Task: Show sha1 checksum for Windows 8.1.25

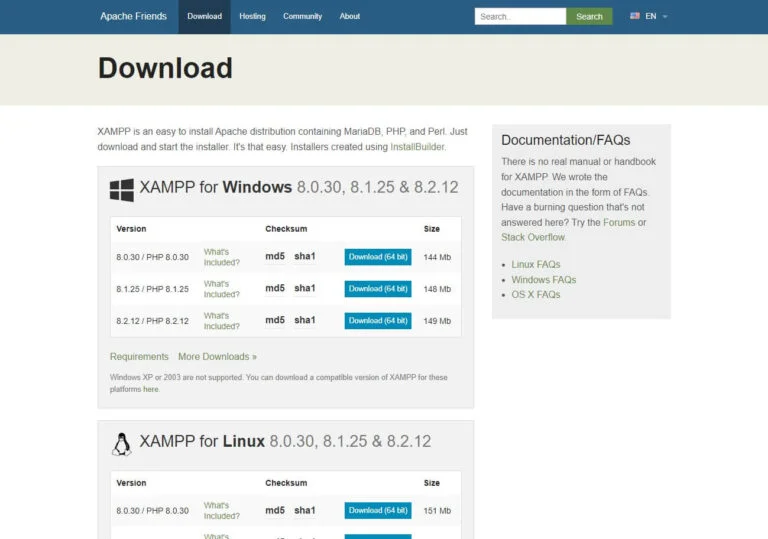Action: click(x=305, y=288)
